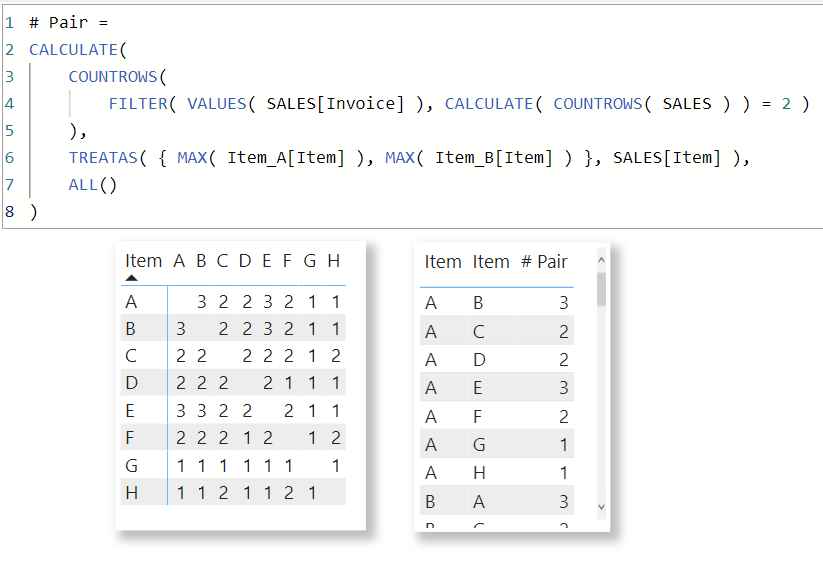Select matrix row header H
The width and height of the screenshot is (823, 570).
(x=132, y=493)
